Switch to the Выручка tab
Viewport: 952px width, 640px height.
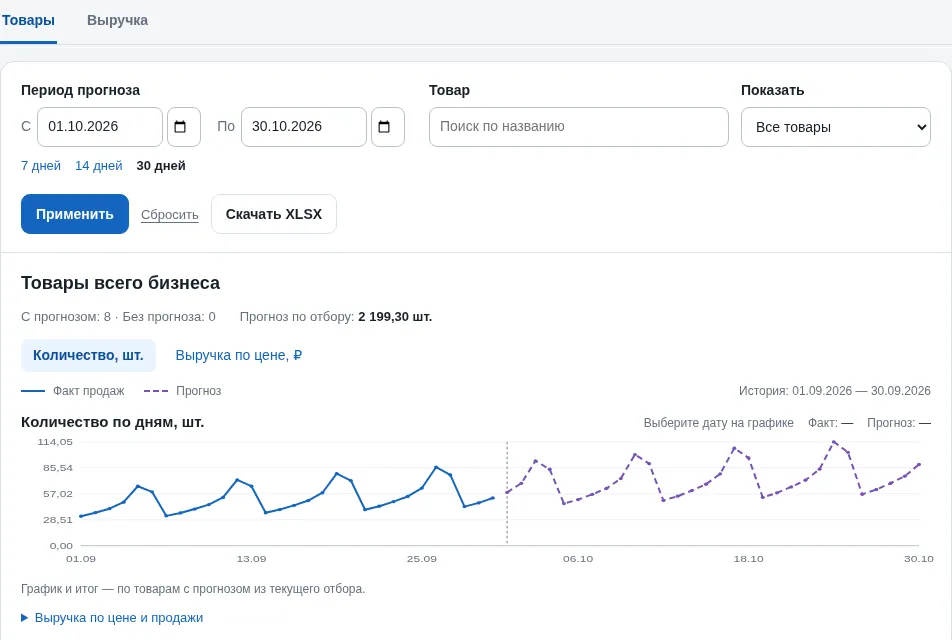[117, 20]
